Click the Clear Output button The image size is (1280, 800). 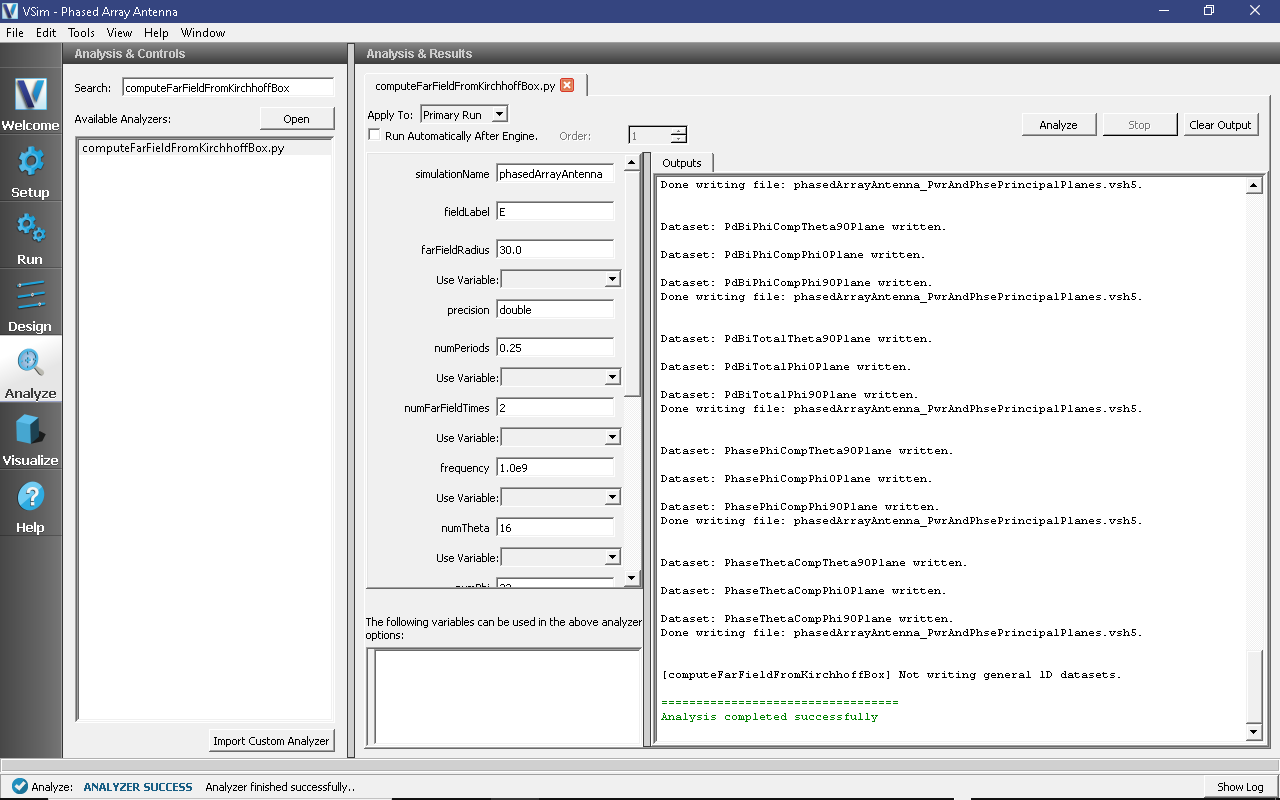(1220, 125)
